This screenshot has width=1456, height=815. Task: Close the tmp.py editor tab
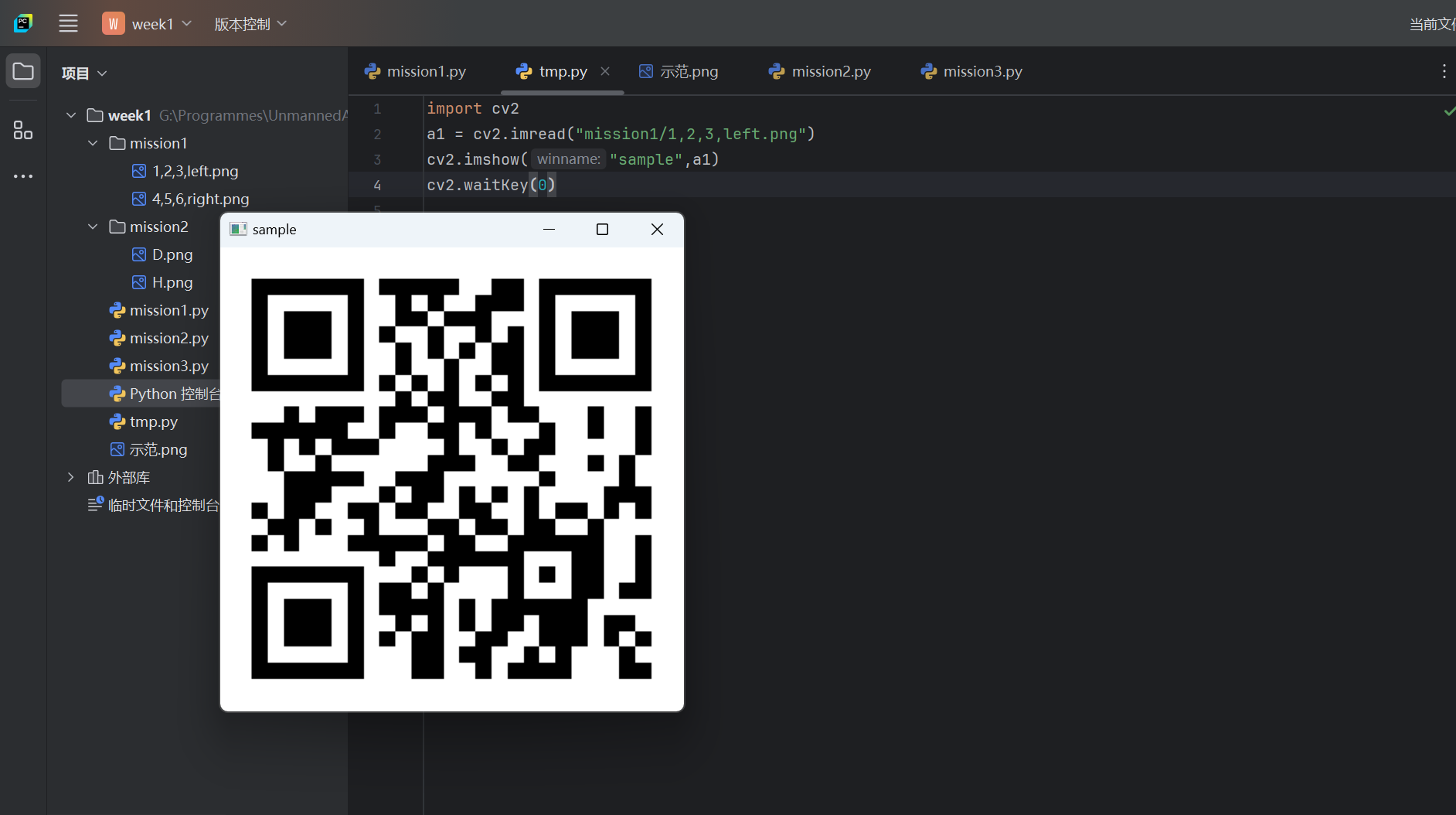point(605,71)
